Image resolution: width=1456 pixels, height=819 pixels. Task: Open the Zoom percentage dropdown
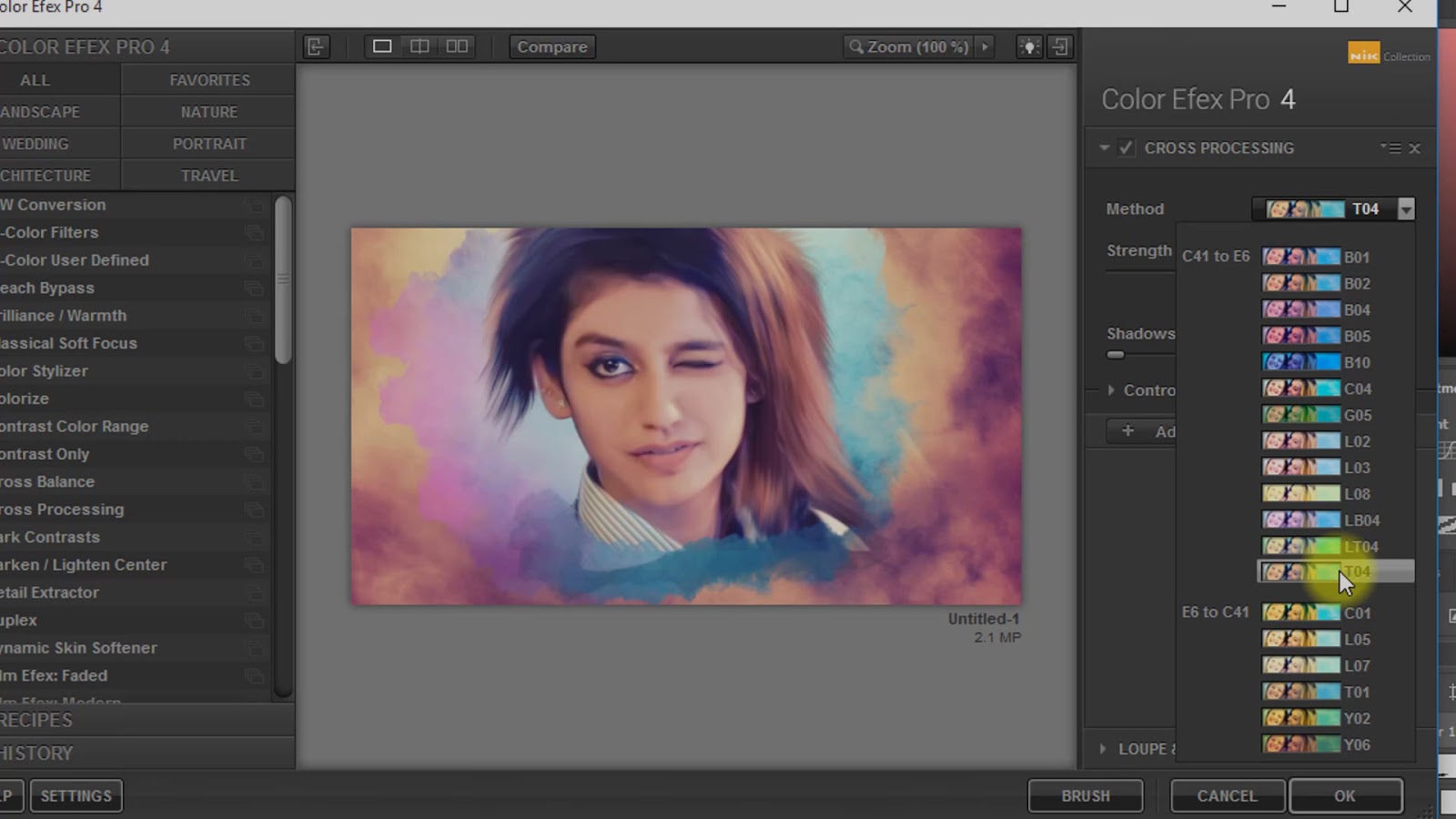tap(984, 46)
